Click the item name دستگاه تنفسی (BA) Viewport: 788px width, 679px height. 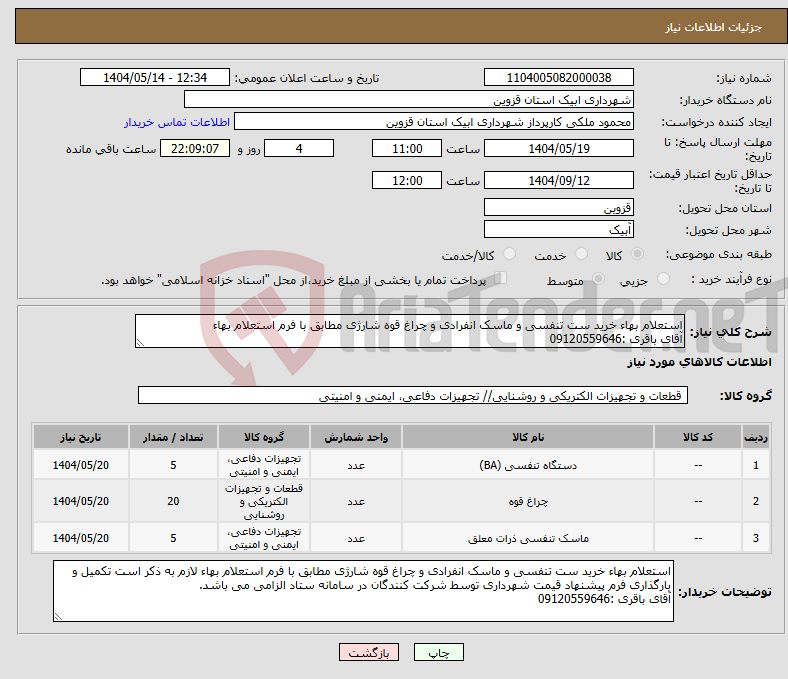(528, 465)
